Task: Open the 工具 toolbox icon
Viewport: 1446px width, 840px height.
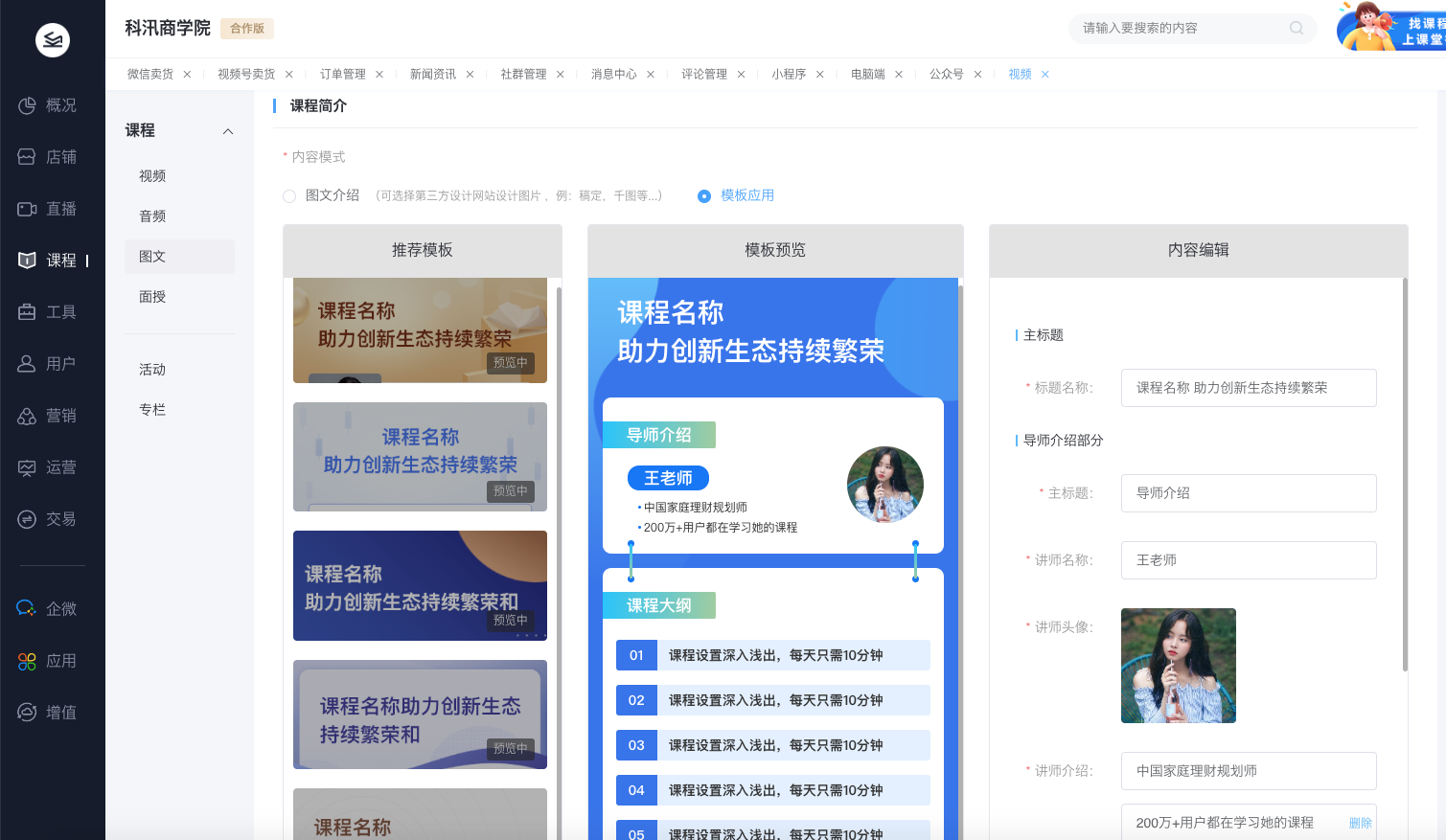Action: point(27,312)
